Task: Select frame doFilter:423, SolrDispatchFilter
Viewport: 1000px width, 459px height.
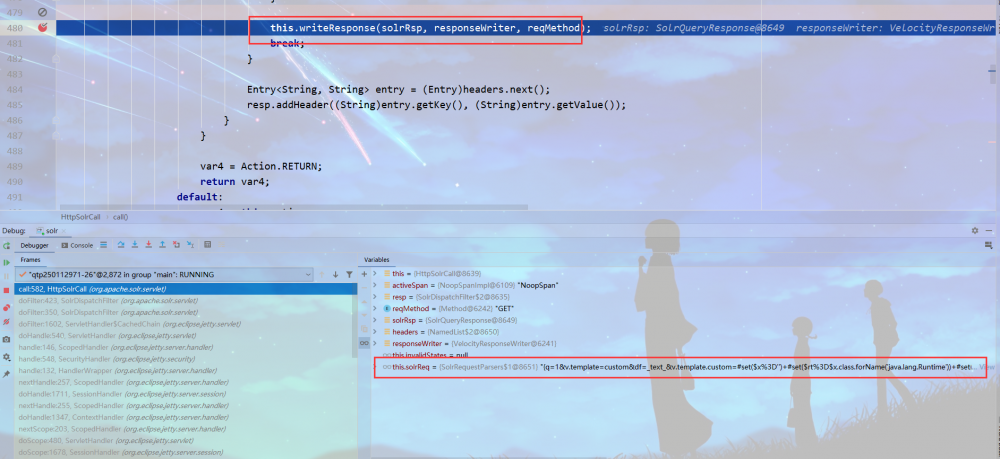Action: (186, 301)
